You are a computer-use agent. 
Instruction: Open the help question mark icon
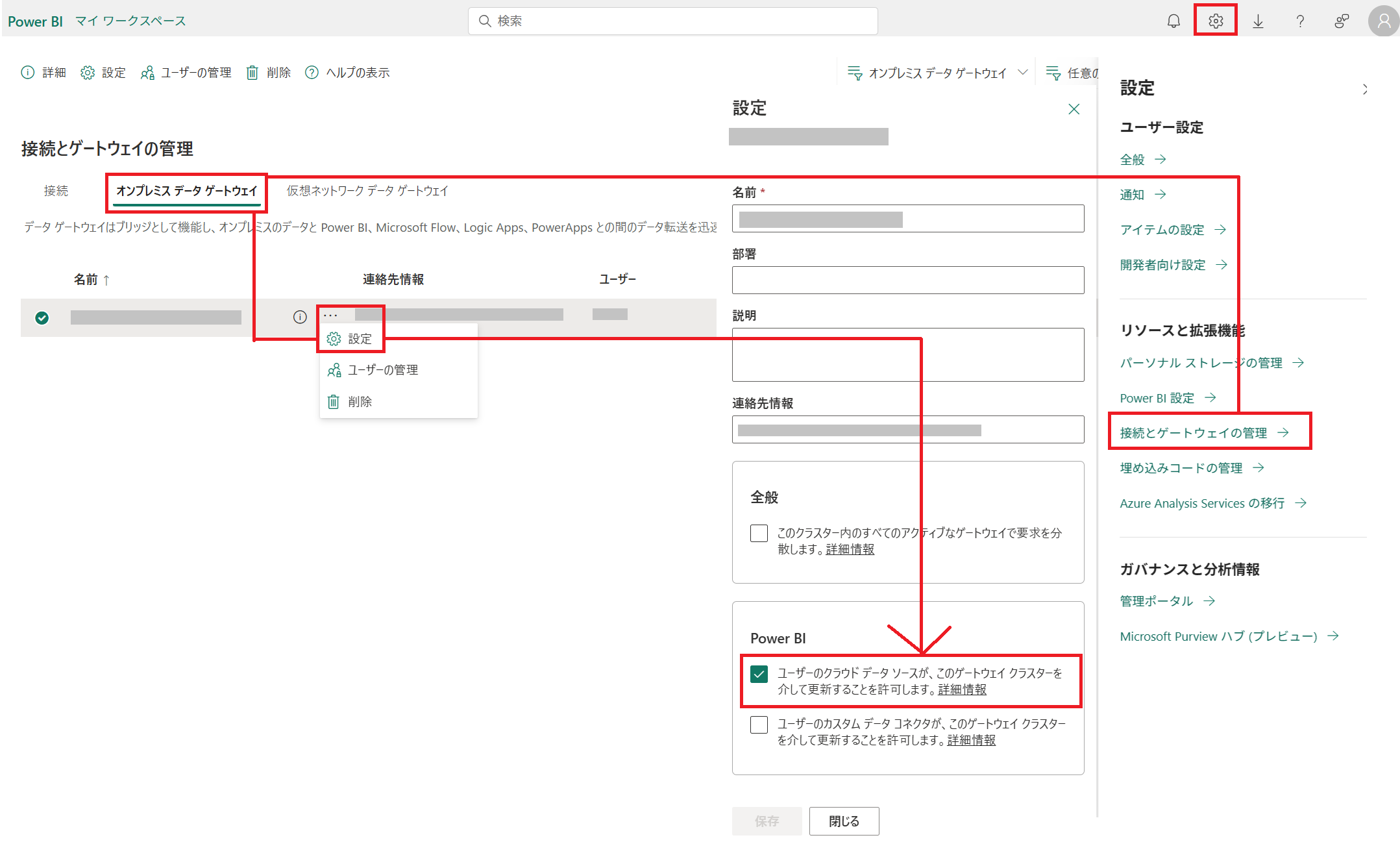(1300, 21)
